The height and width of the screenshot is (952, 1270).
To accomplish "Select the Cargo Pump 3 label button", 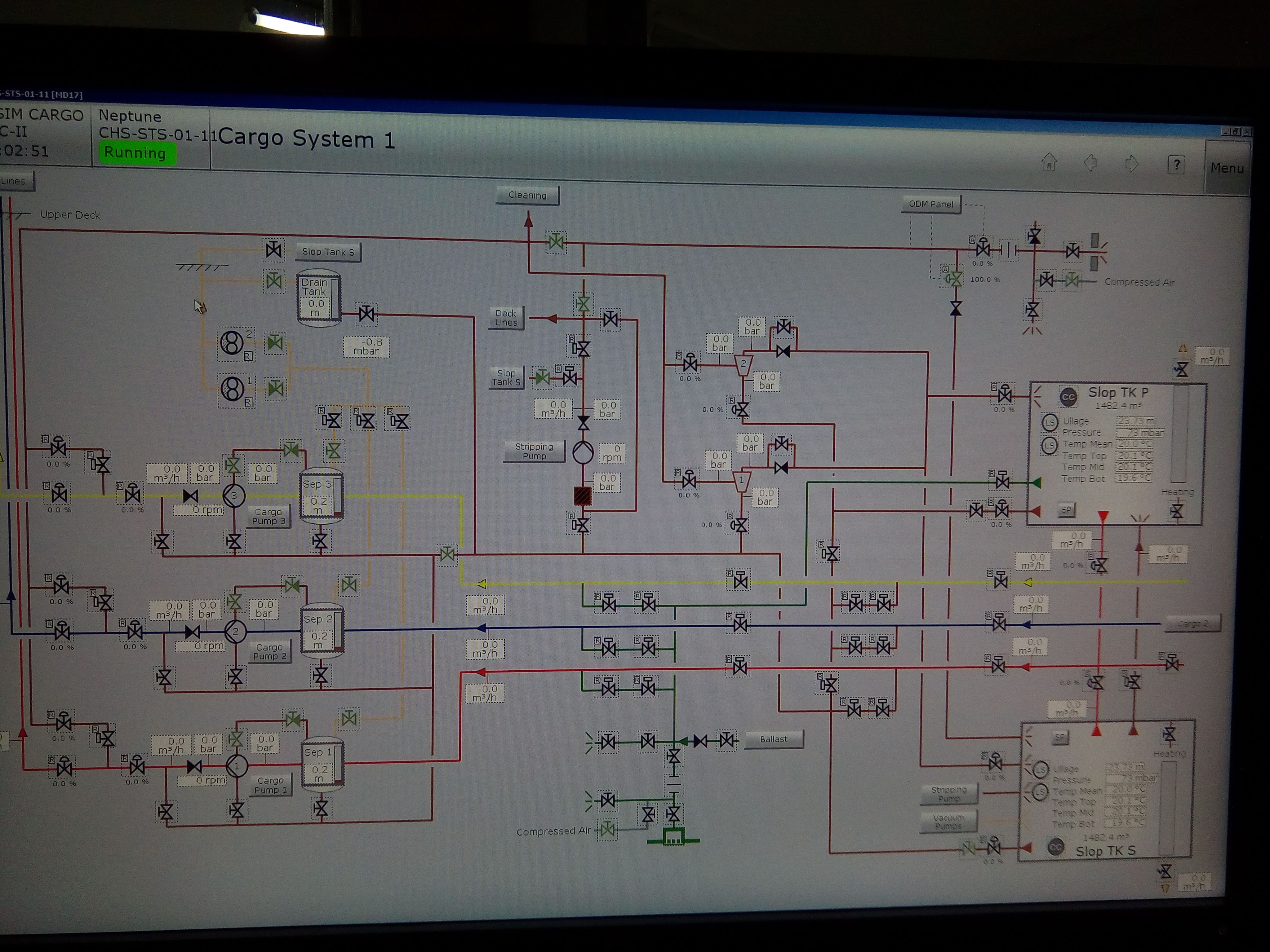I will point(268,517).
